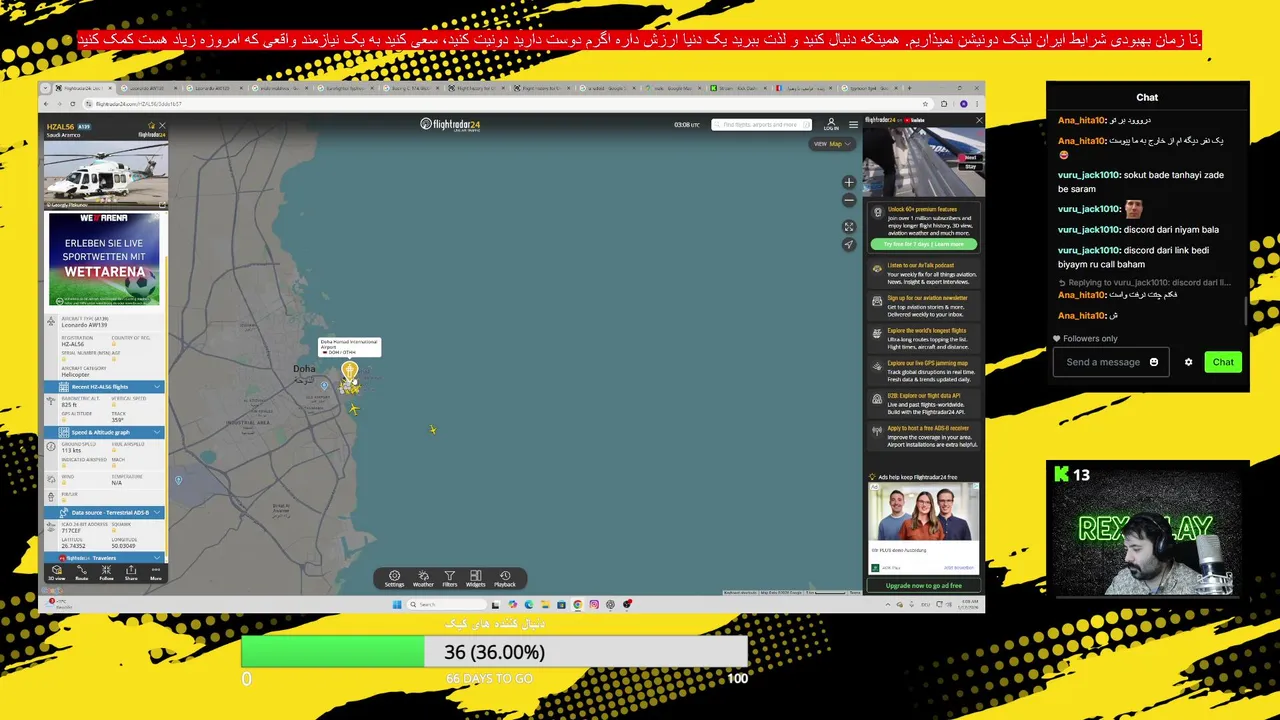Add HZAL56 to favorites star

[152, 126]
